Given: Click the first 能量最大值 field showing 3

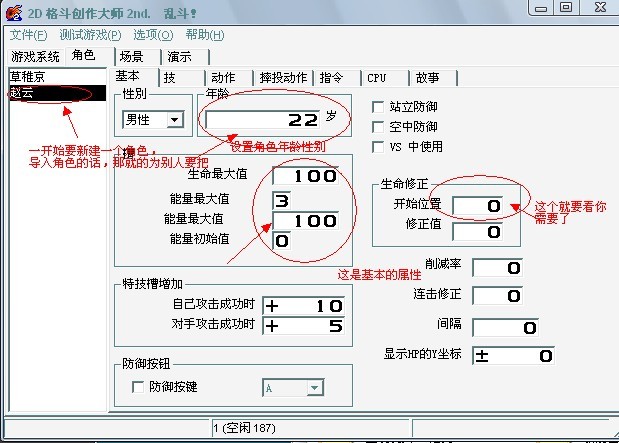Looking at the screenshot, I should click(x=281, y=201).
